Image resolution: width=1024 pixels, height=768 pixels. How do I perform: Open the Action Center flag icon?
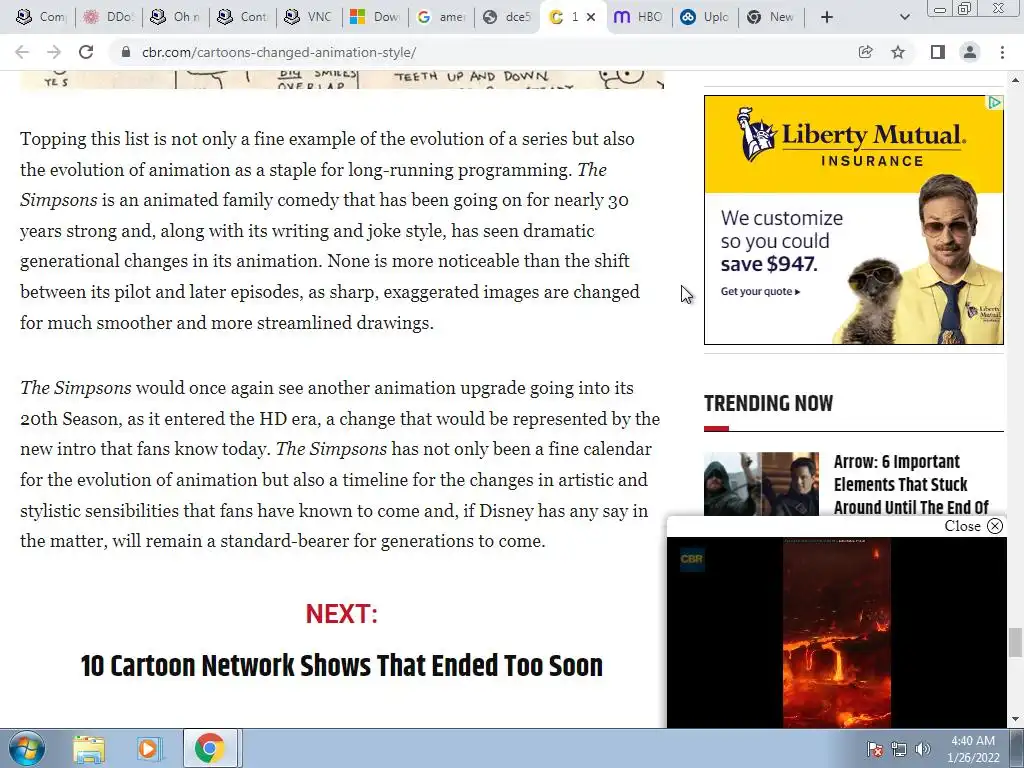pyautogui.click(x=874, y=749)
